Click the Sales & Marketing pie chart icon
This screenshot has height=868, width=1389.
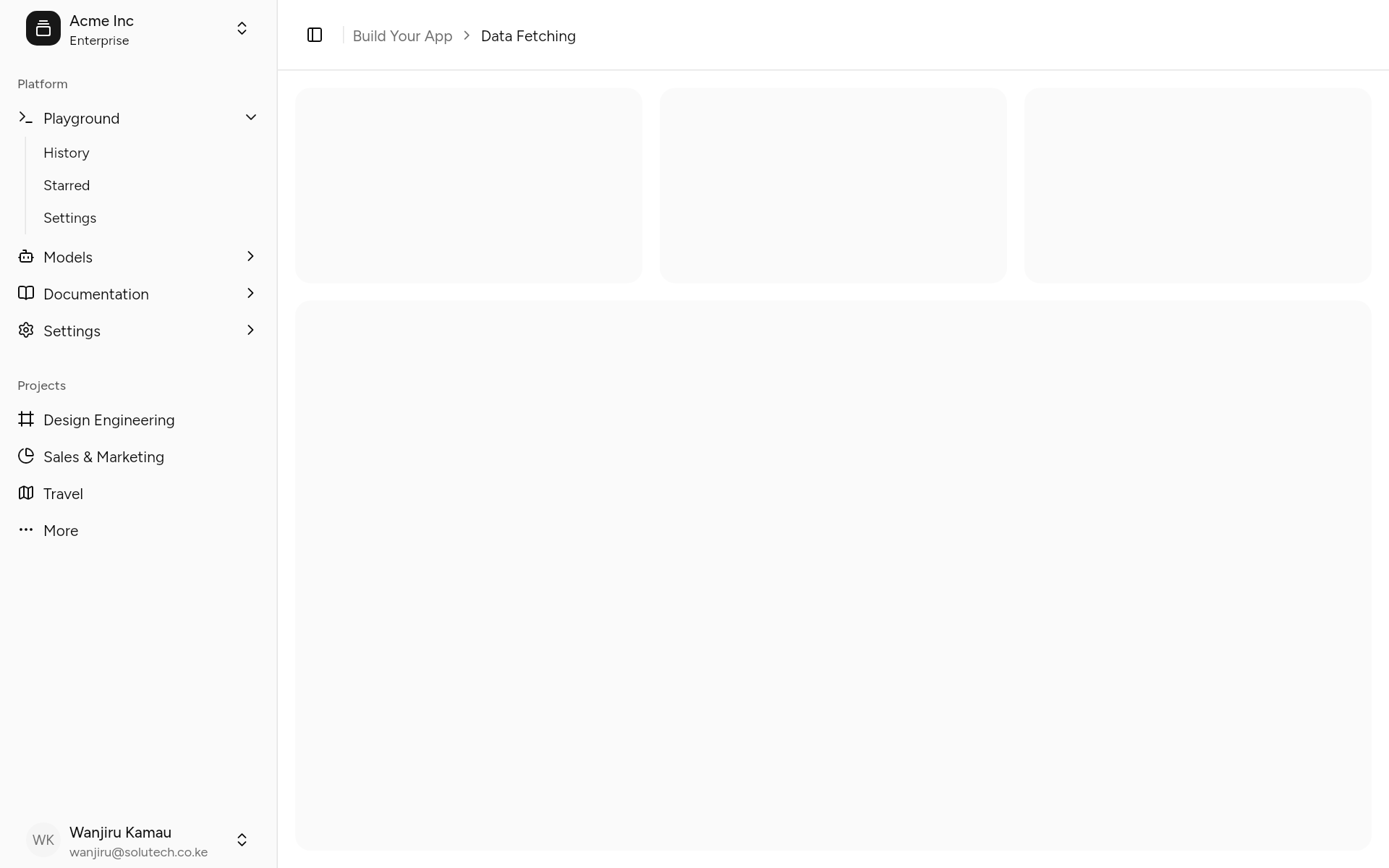pos(26,456)
